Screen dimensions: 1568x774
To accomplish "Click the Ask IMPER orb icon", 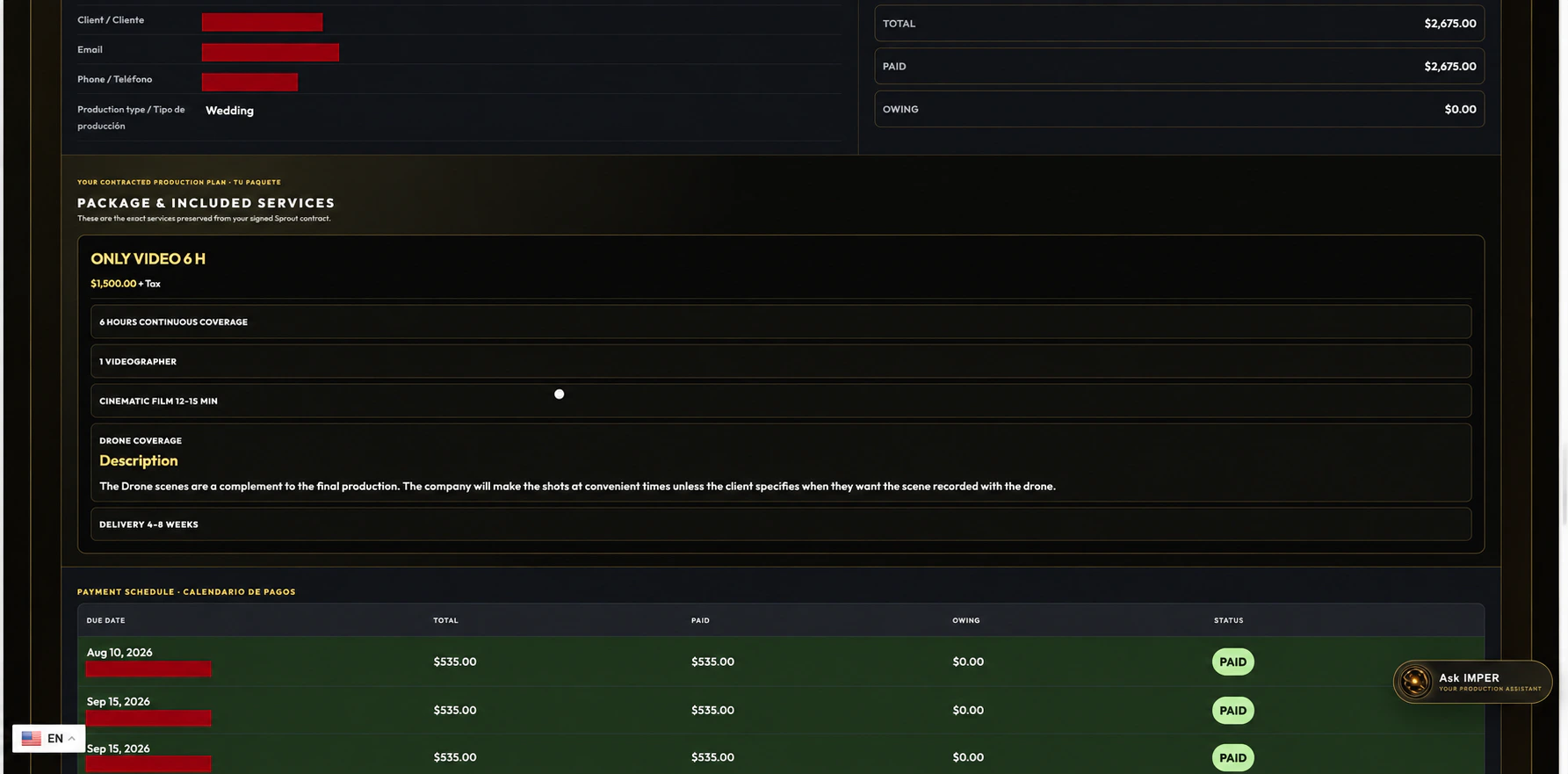I will click(1415, 682).
